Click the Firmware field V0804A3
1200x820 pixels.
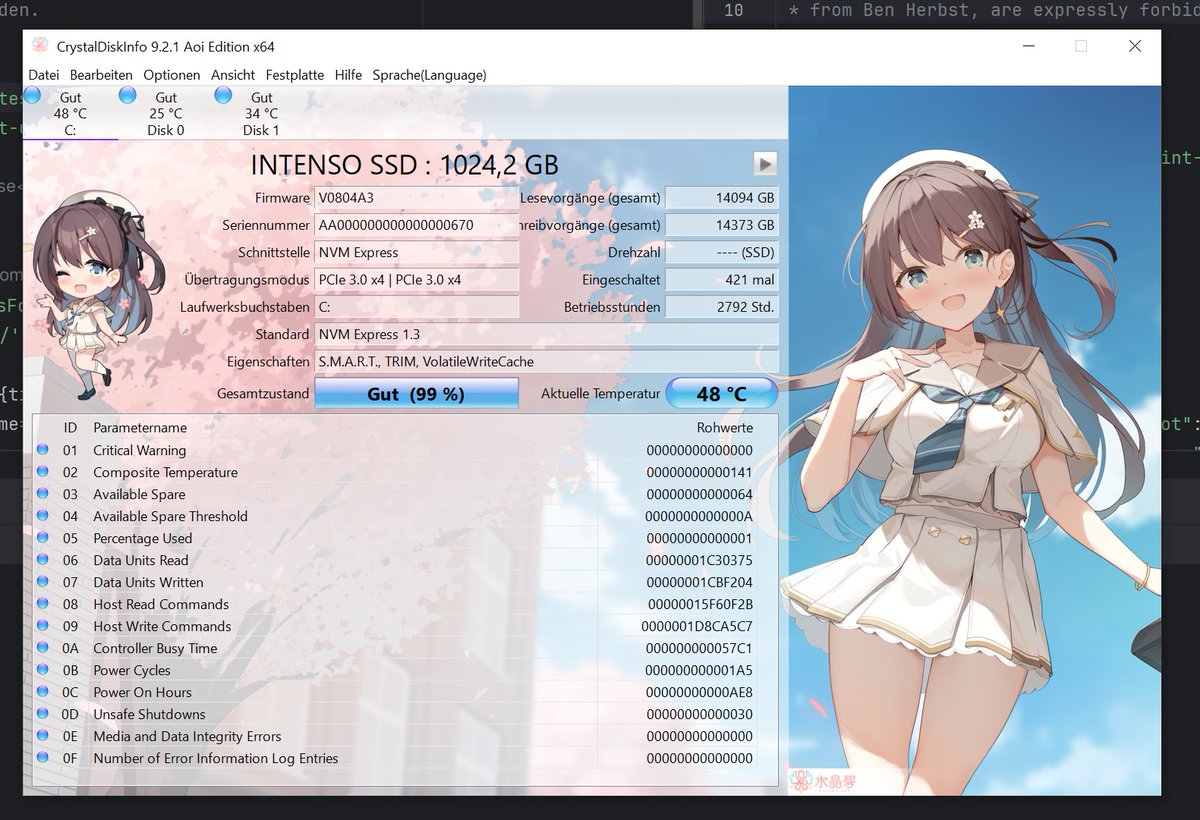pyautogui.click(x=417, y=198)
